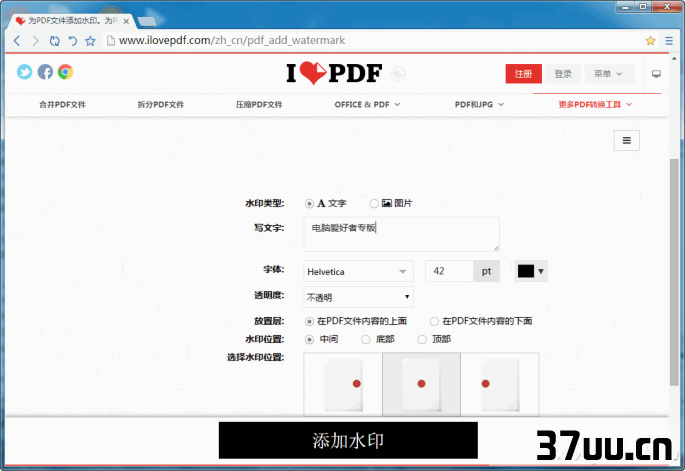Expand the OFFICE & PDF menu

pos(367,104)
